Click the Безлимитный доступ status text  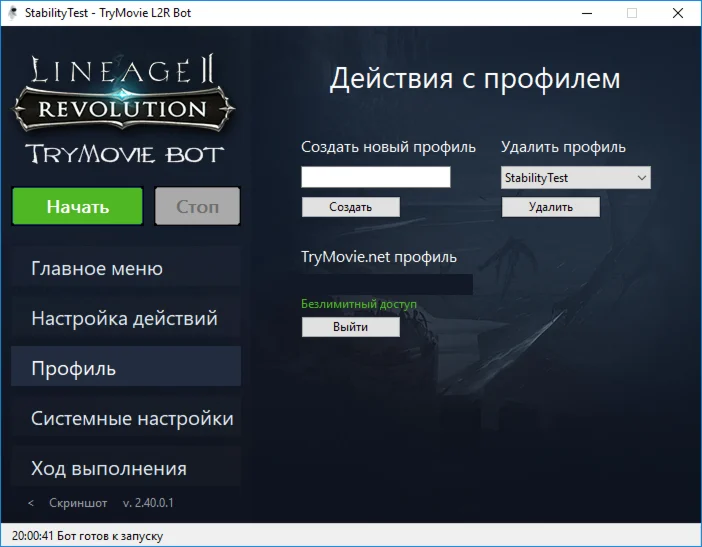[x=359, y=304]
